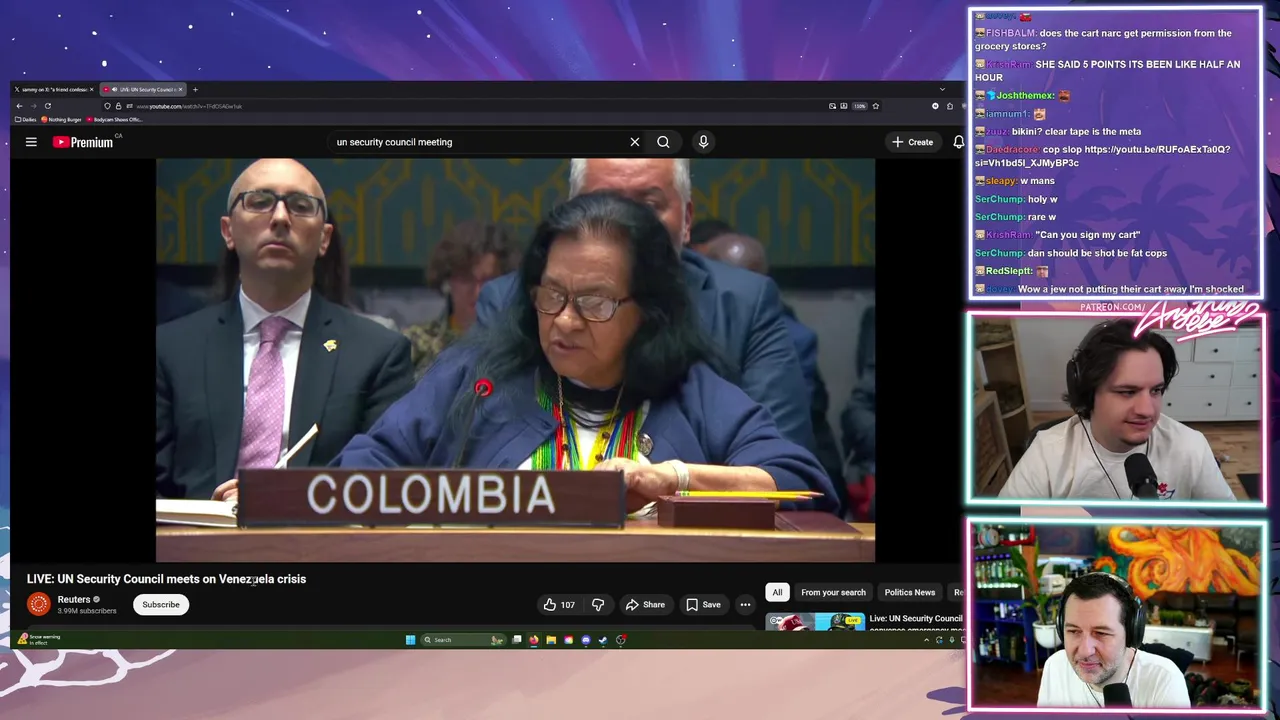This screenshot has width=1280, height=720.
Task: Open the Dailies bookmarks folder
Action: tap(25, 119)
